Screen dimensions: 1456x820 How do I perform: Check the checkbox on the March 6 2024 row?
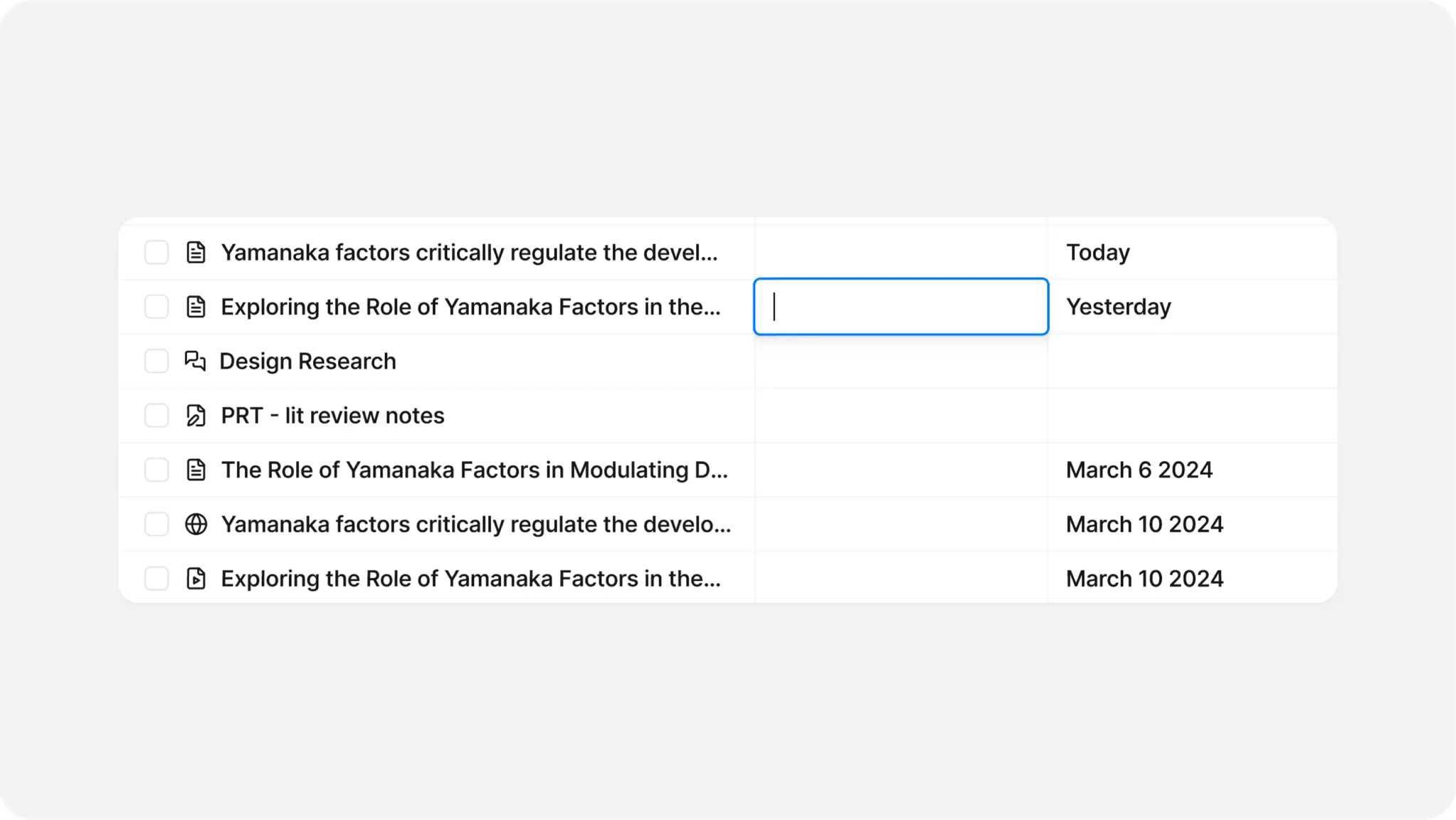(156, 470)
